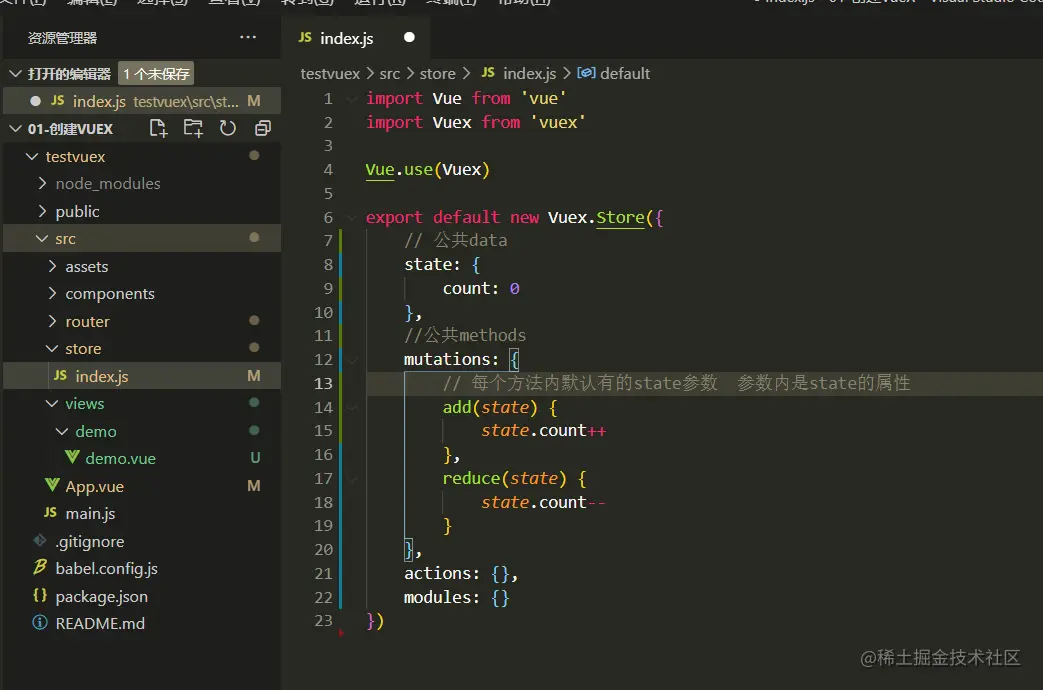Click the src breadcrumb item

390,73
